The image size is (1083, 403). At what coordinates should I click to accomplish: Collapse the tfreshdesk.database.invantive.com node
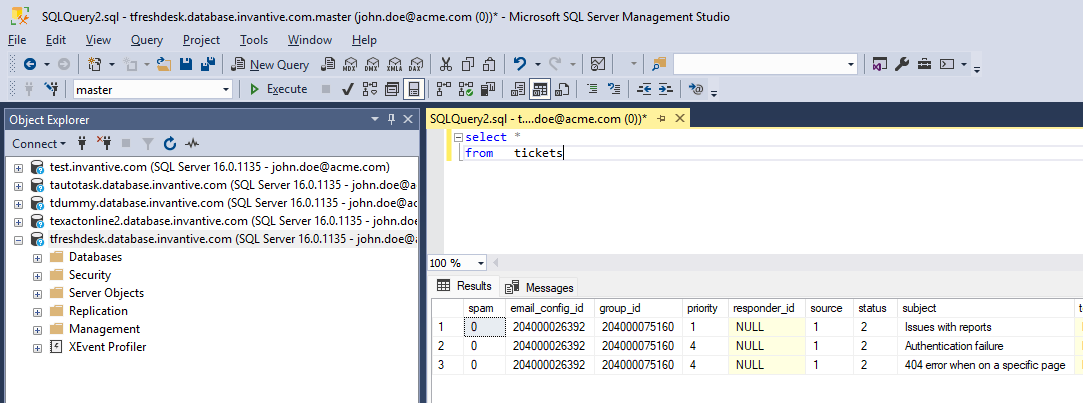(19, 239)
